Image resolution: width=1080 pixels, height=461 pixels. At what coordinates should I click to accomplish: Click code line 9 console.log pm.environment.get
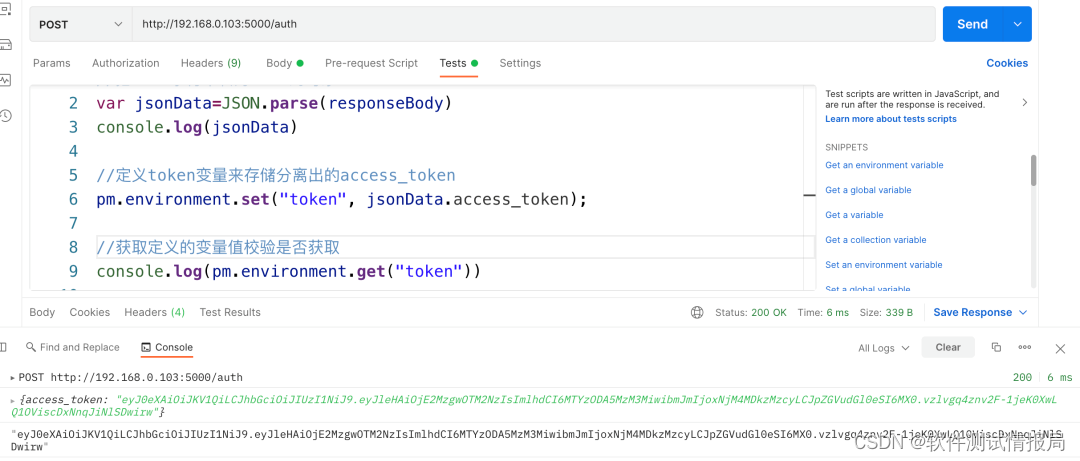(288, 271)
